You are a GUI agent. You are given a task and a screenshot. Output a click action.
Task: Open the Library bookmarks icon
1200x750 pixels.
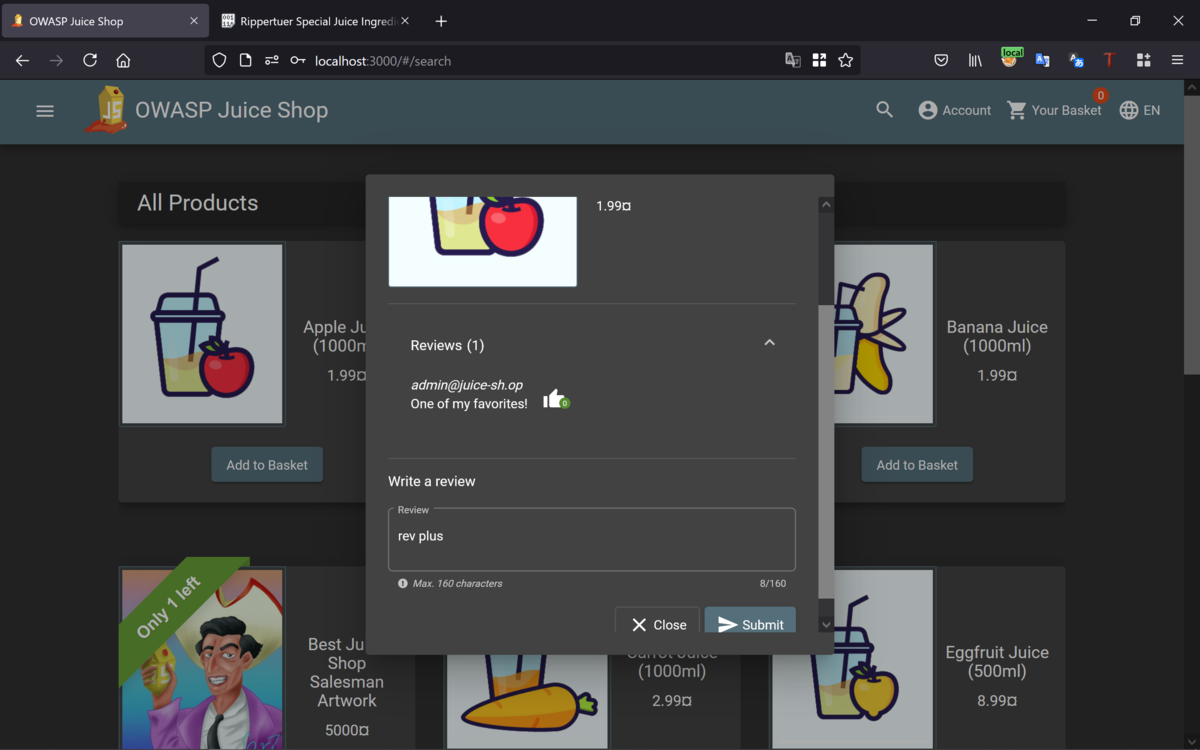click(x=975, y=61)
